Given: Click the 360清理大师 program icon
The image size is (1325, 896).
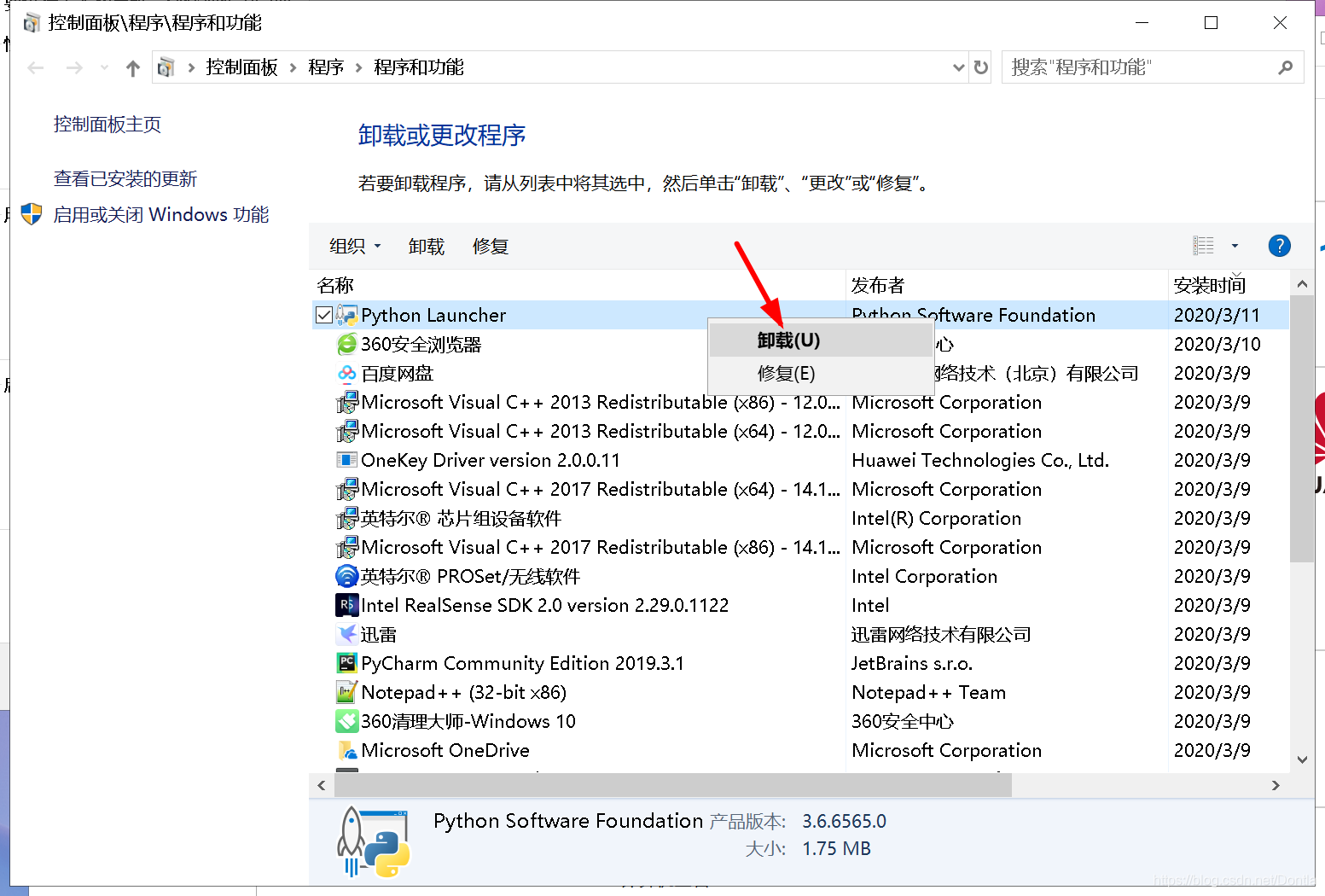Looking at the screenshot, I should 346,721.
